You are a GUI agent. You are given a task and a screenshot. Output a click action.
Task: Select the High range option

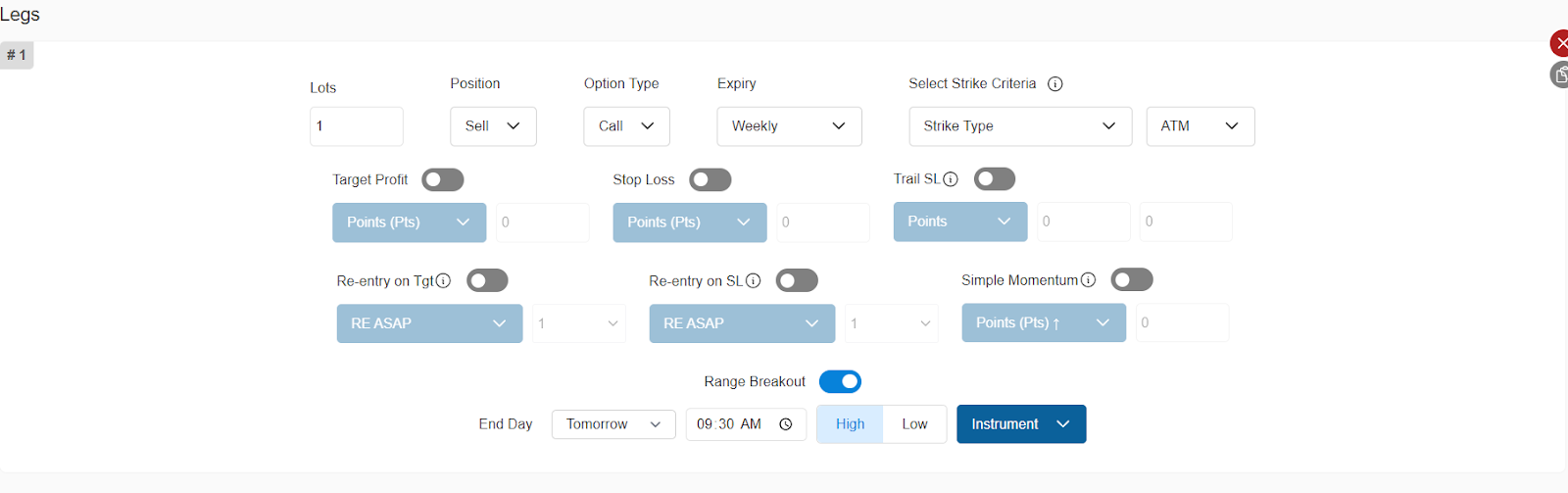point(850,424)
